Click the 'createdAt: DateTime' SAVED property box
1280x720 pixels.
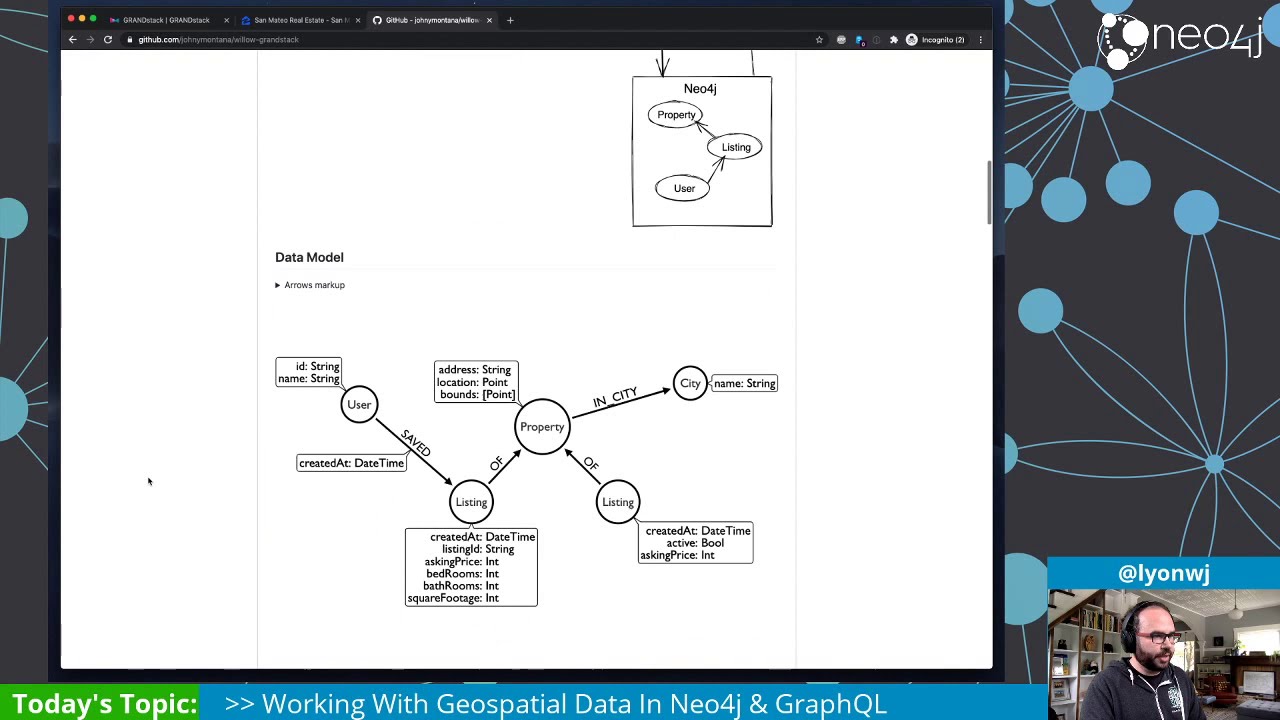[x=351, y=463]
